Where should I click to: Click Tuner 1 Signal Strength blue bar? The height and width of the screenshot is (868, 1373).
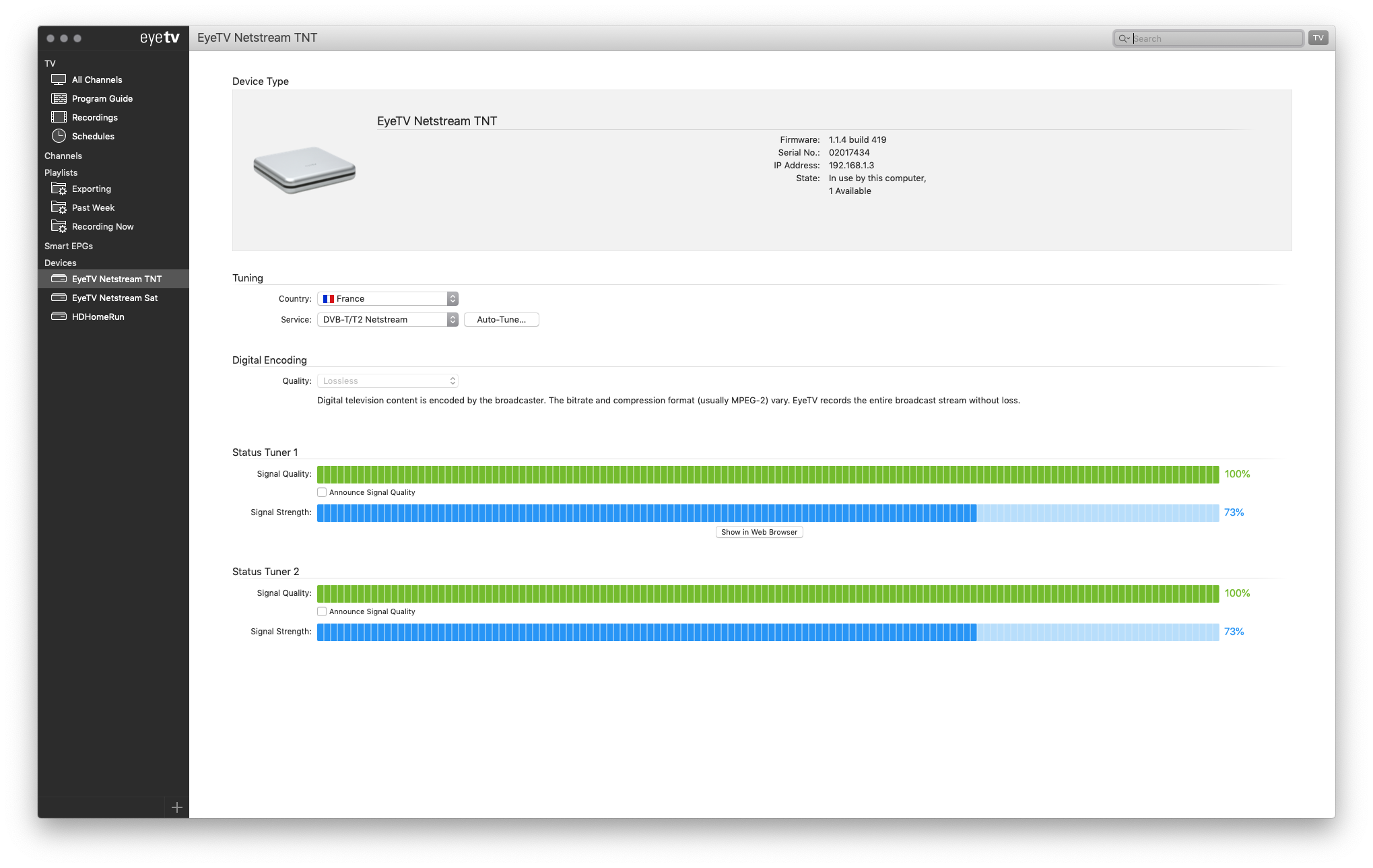tap(768, 512)
